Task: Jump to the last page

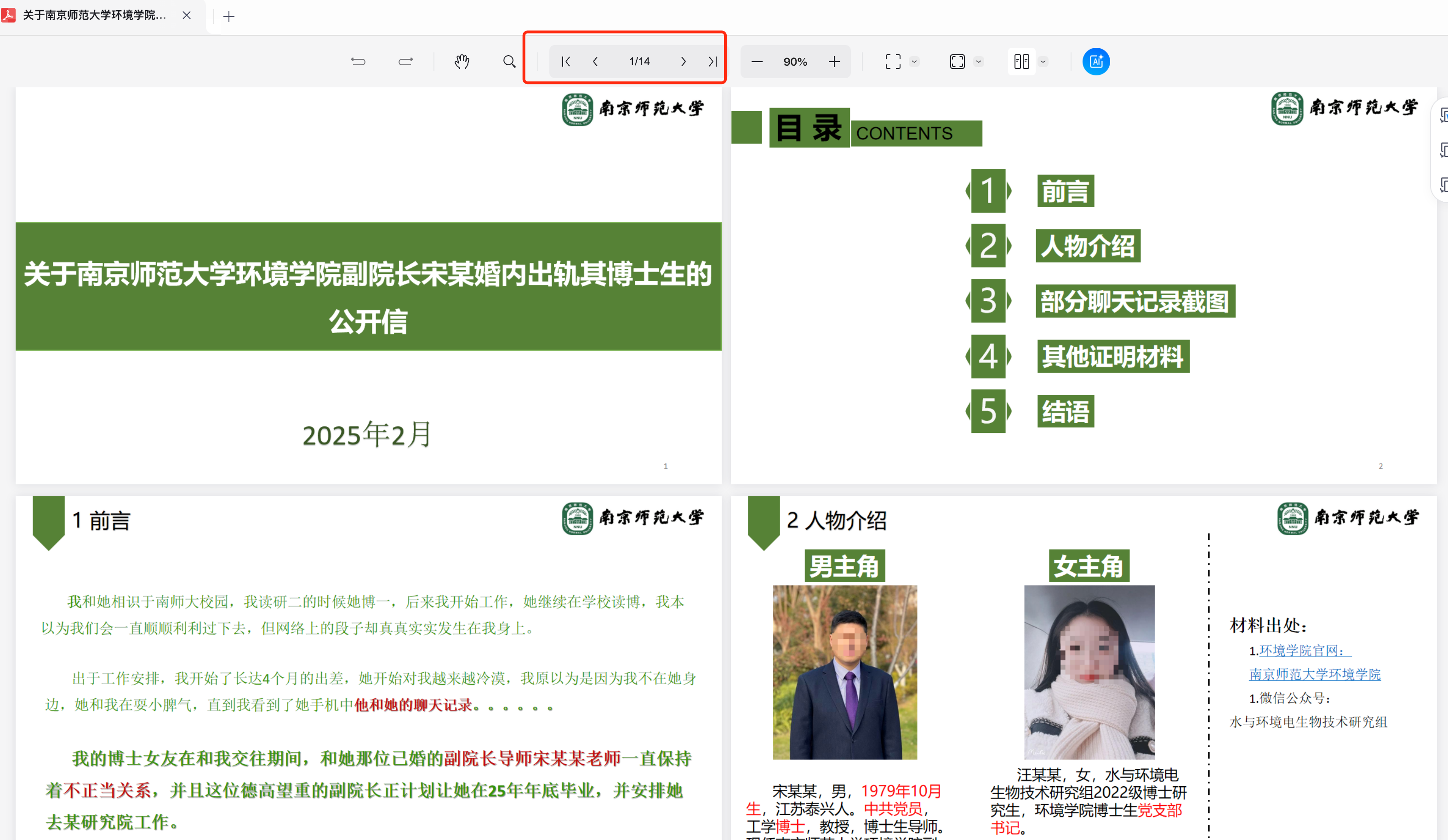Action: click(713, 62)
